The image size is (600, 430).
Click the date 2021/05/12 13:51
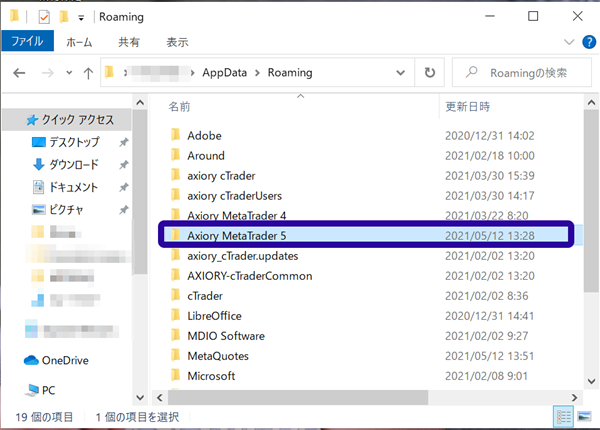click(x=489, y=356)
